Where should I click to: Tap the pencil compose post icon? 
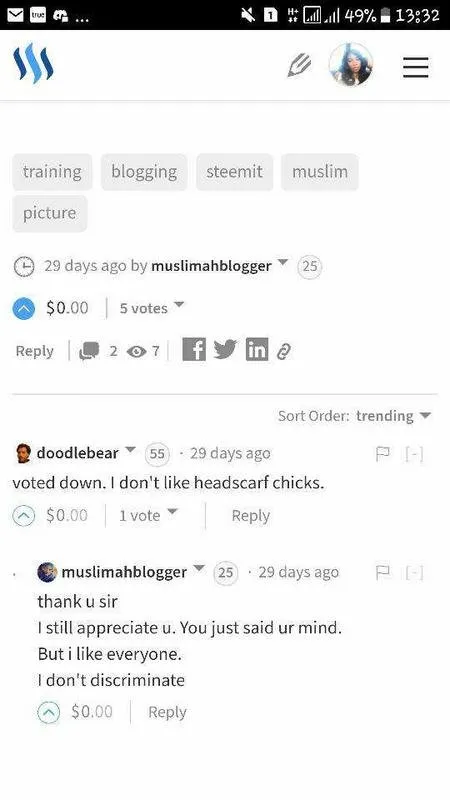pos(299,65)
